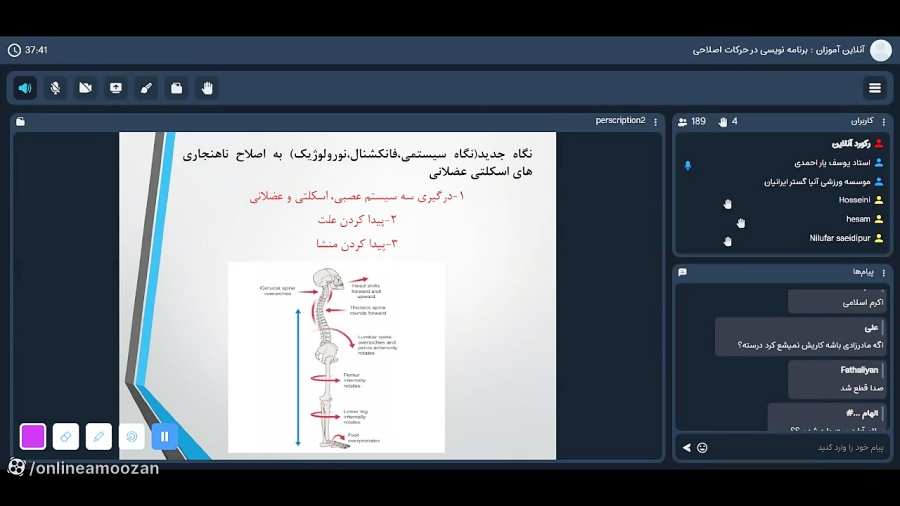Click the class title آنلاین آموزان at top
This screenshot has width=900, height=506.
(778, 50)
